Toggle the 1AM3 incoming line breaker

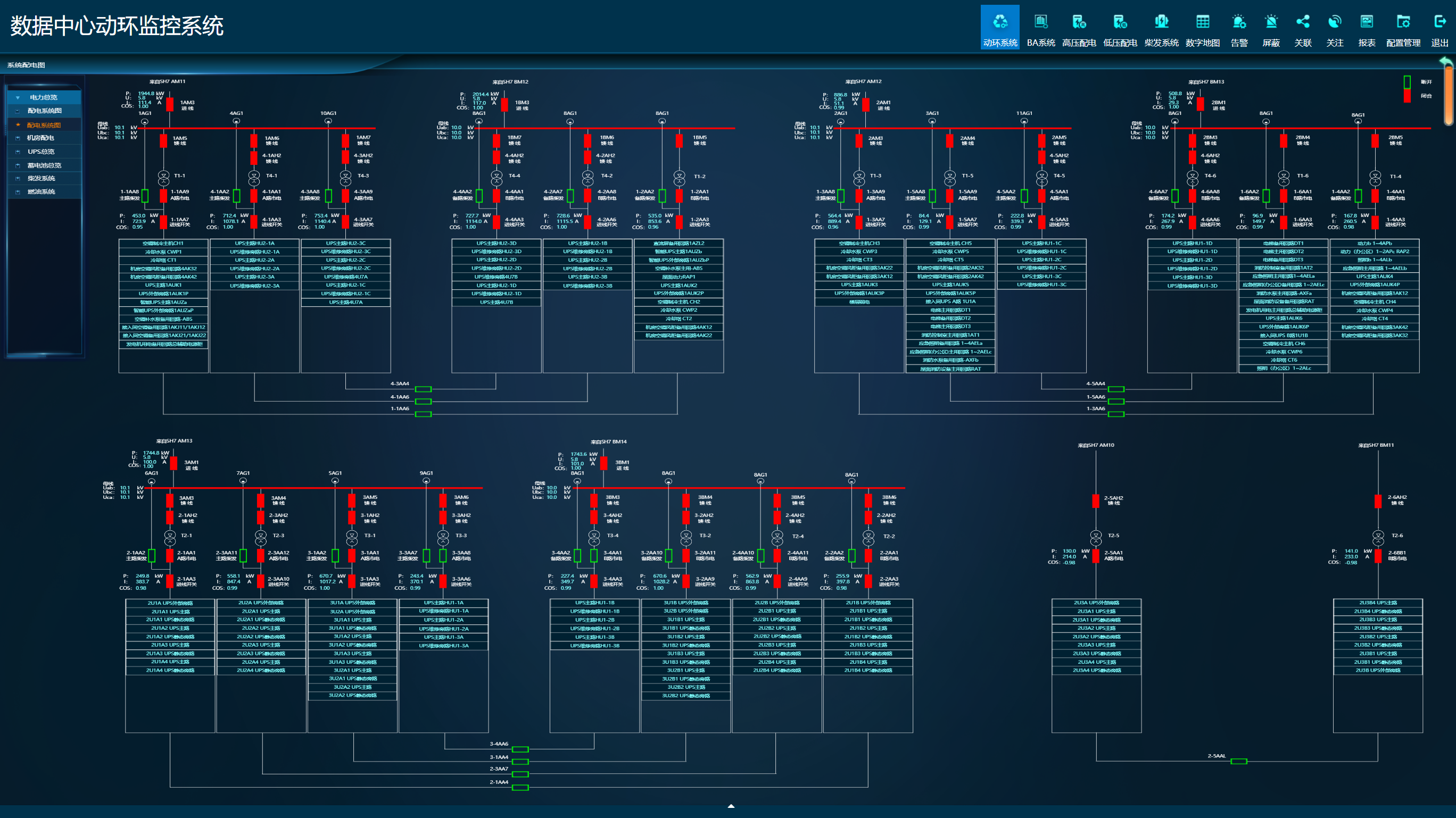(x=170, y=104)
